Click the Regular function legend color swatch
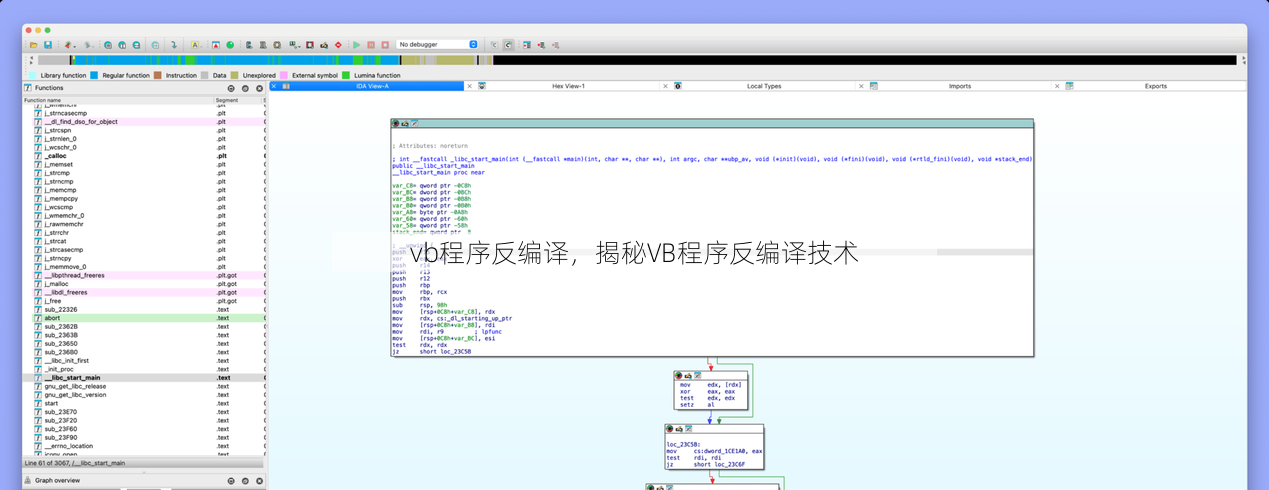 [x=94, y=75]
